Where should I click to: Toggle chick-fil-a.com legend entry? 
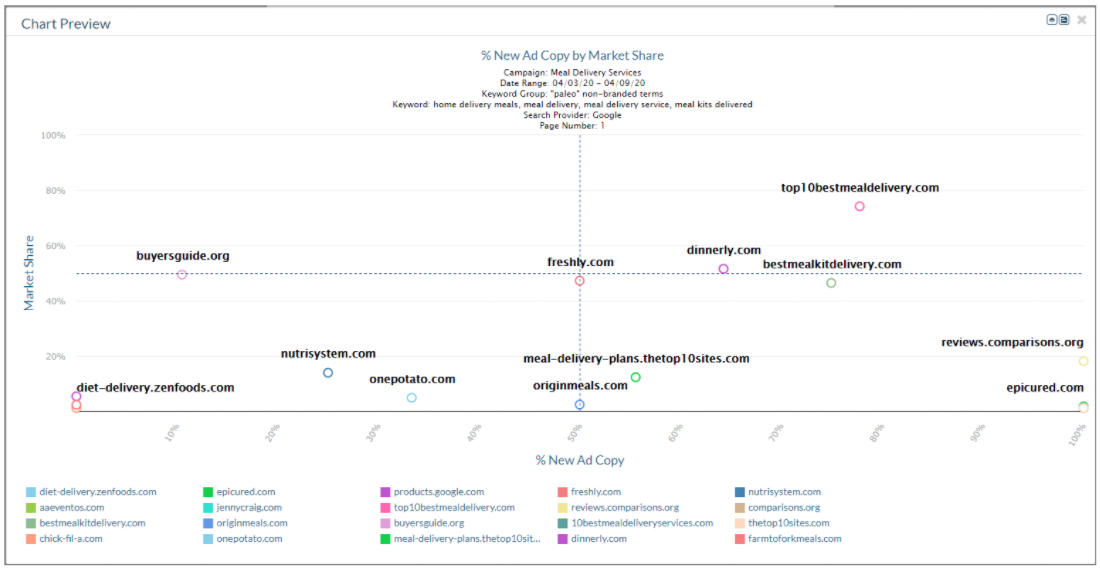(65, 539)
